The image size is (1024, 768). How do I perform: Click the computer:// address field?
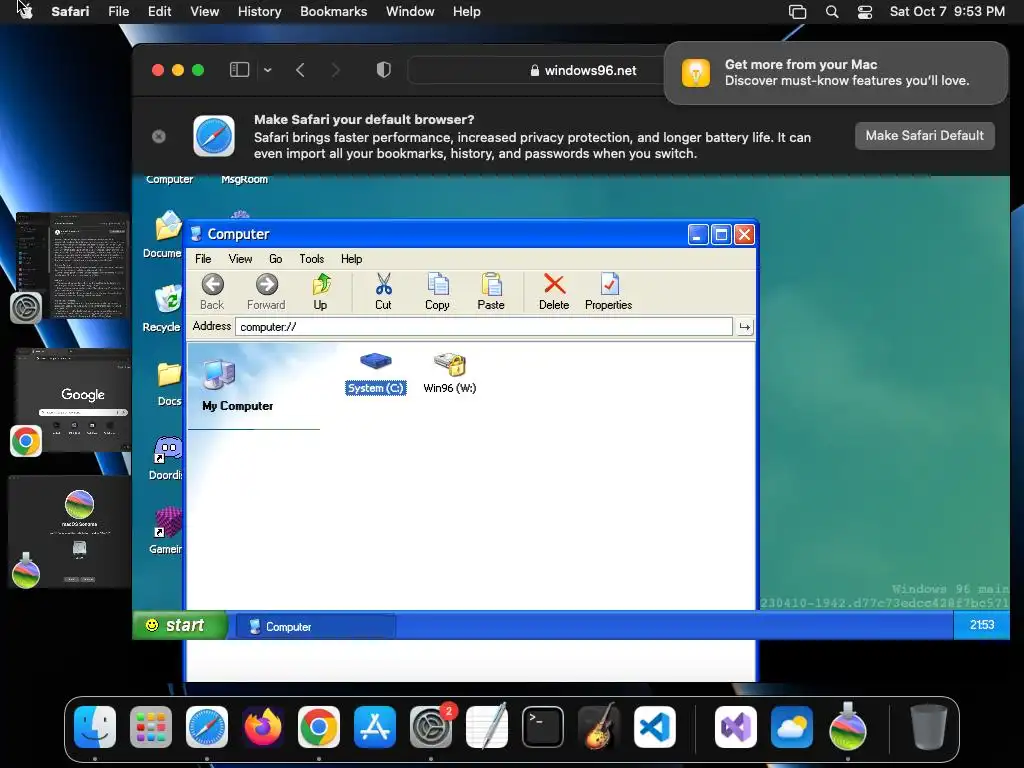coord(483,327)
